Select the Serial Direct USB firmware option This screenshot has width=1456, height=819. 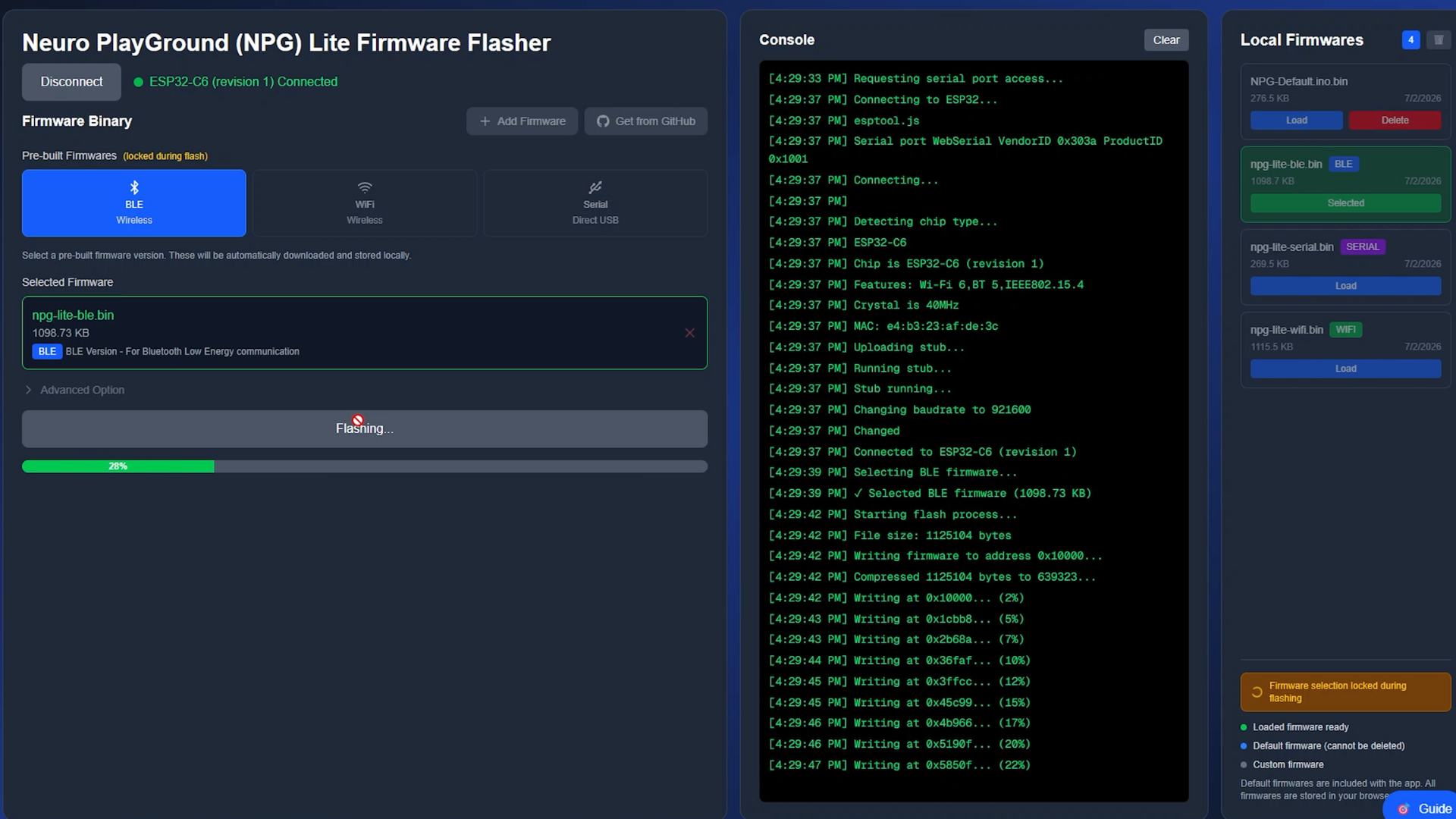pyautogui.click(x=595, y=203)
